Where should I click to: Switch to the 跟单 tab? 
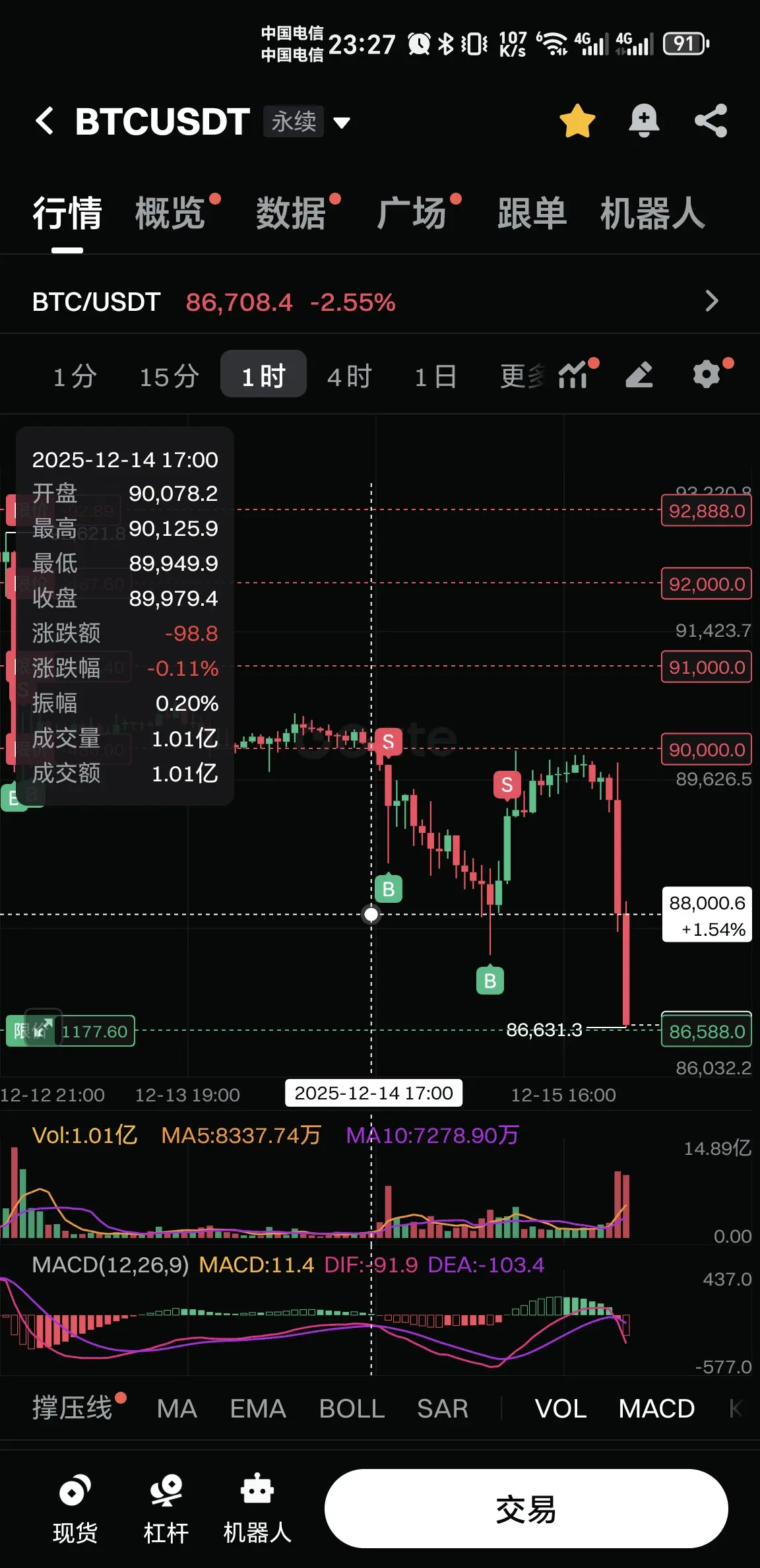(x=532, y=213)
